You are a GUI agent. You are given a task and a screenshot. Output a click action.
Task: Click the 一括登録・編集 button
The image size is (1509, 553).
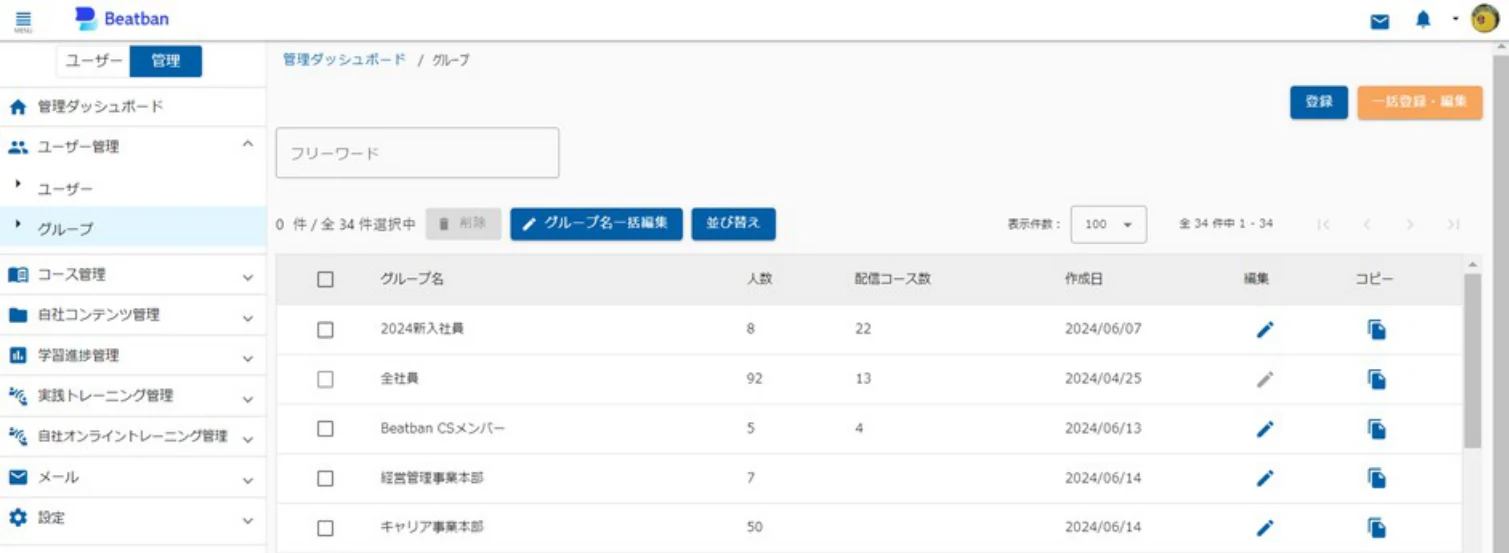point(1420,102)
